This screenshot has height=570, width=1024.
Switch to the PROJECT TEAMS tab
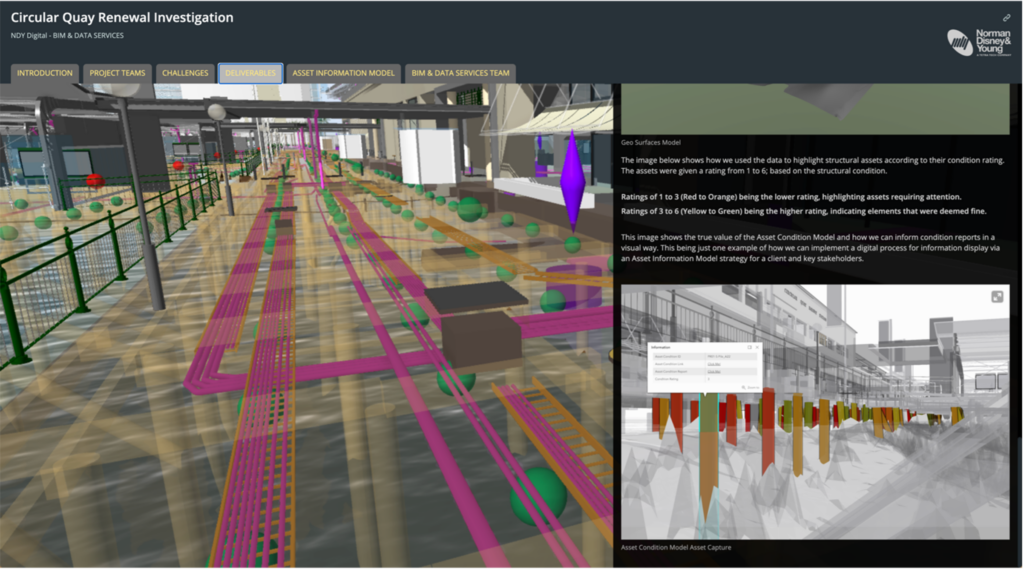tap(118, 73)
